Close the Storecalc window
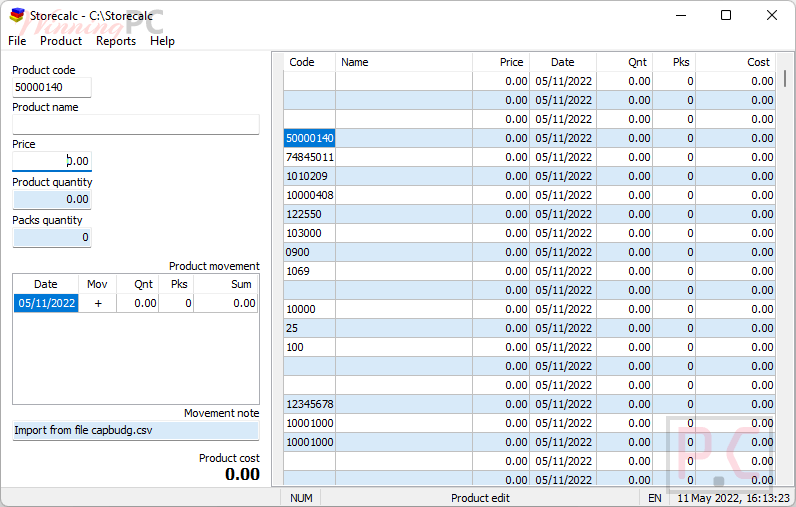 coord(772,15)
